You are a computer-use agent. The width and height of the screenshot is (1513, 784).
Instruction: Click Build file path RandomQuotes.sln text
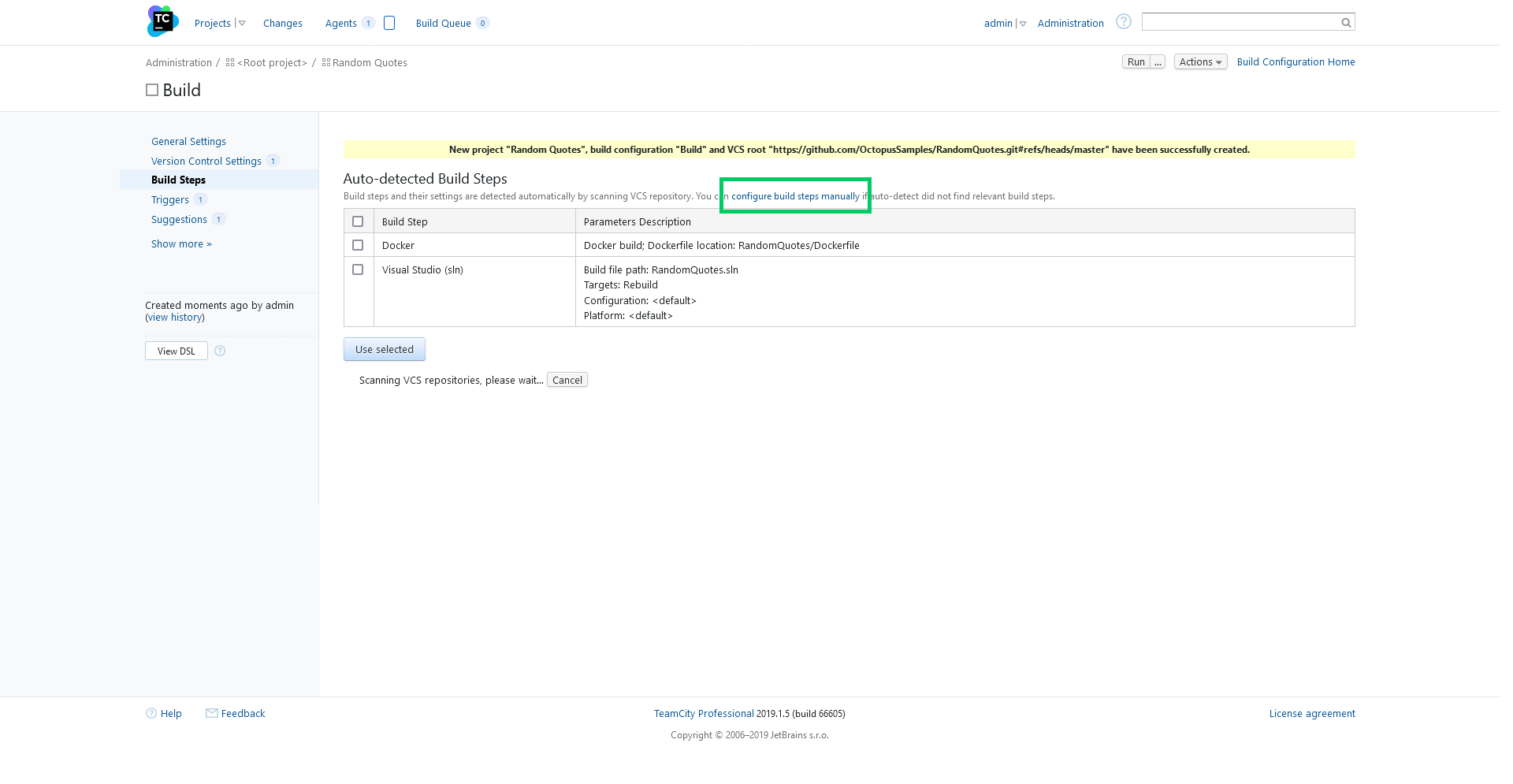tap(660, 270)
